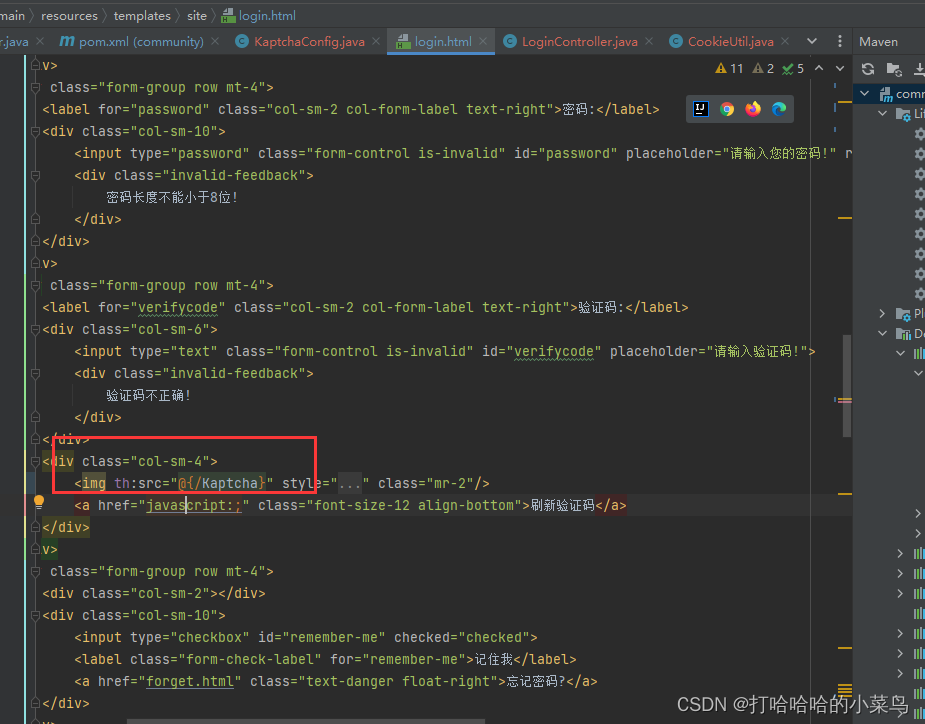This screenshot has height=724, width=925.
Task: Open the built-in IntelliJ browser preview
Action: 700,109
